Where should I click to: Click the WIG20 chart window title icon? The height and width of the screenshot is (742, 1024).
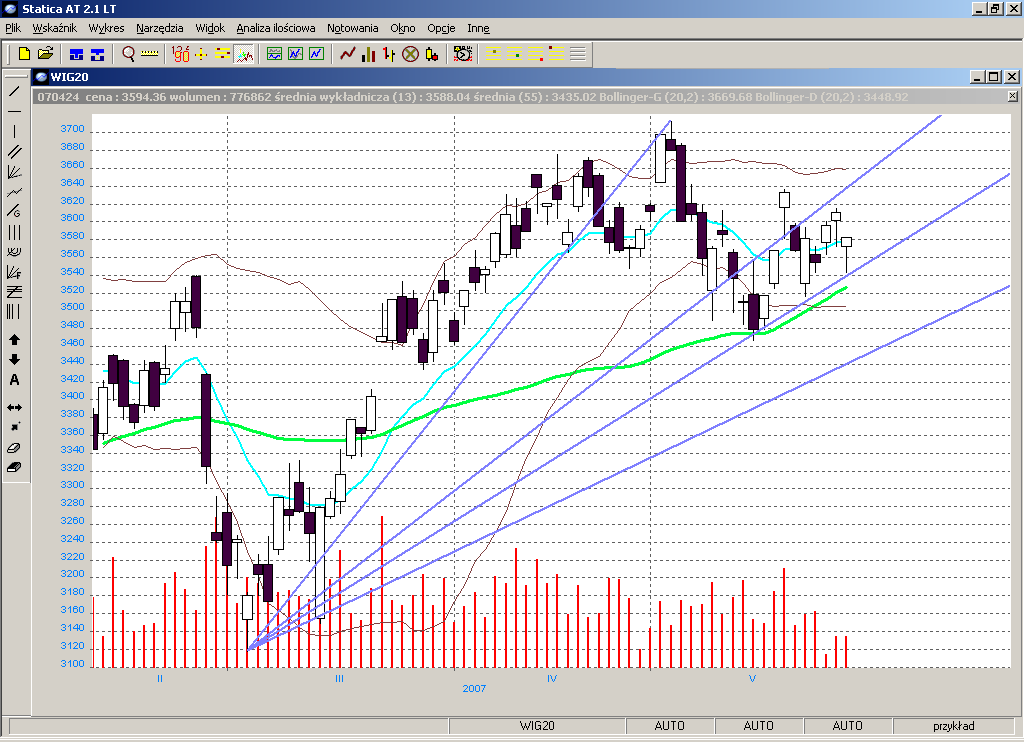(x=41, y=77)
